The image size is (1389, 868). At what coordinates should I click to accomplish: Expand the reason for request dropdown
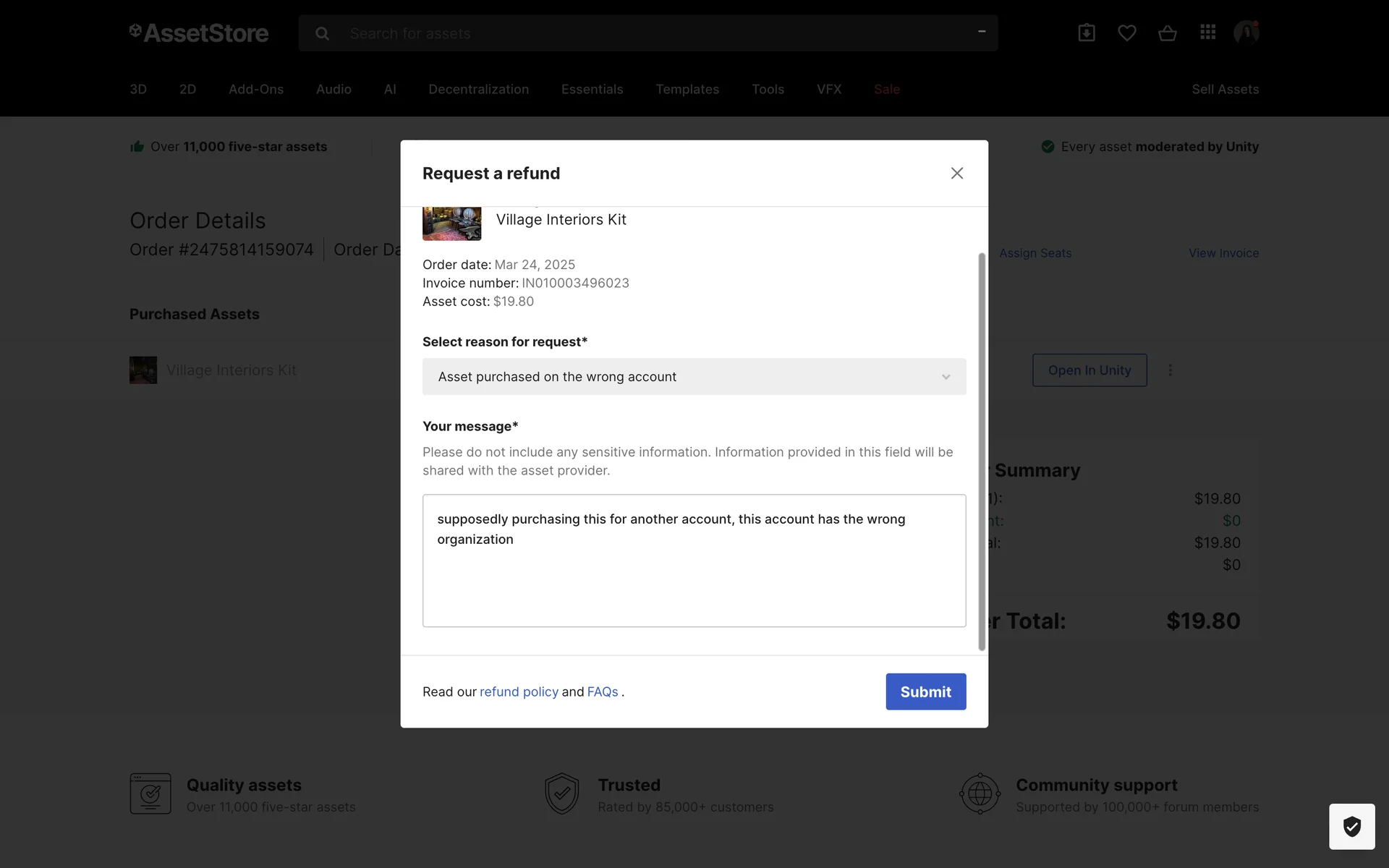pos(694,377)
